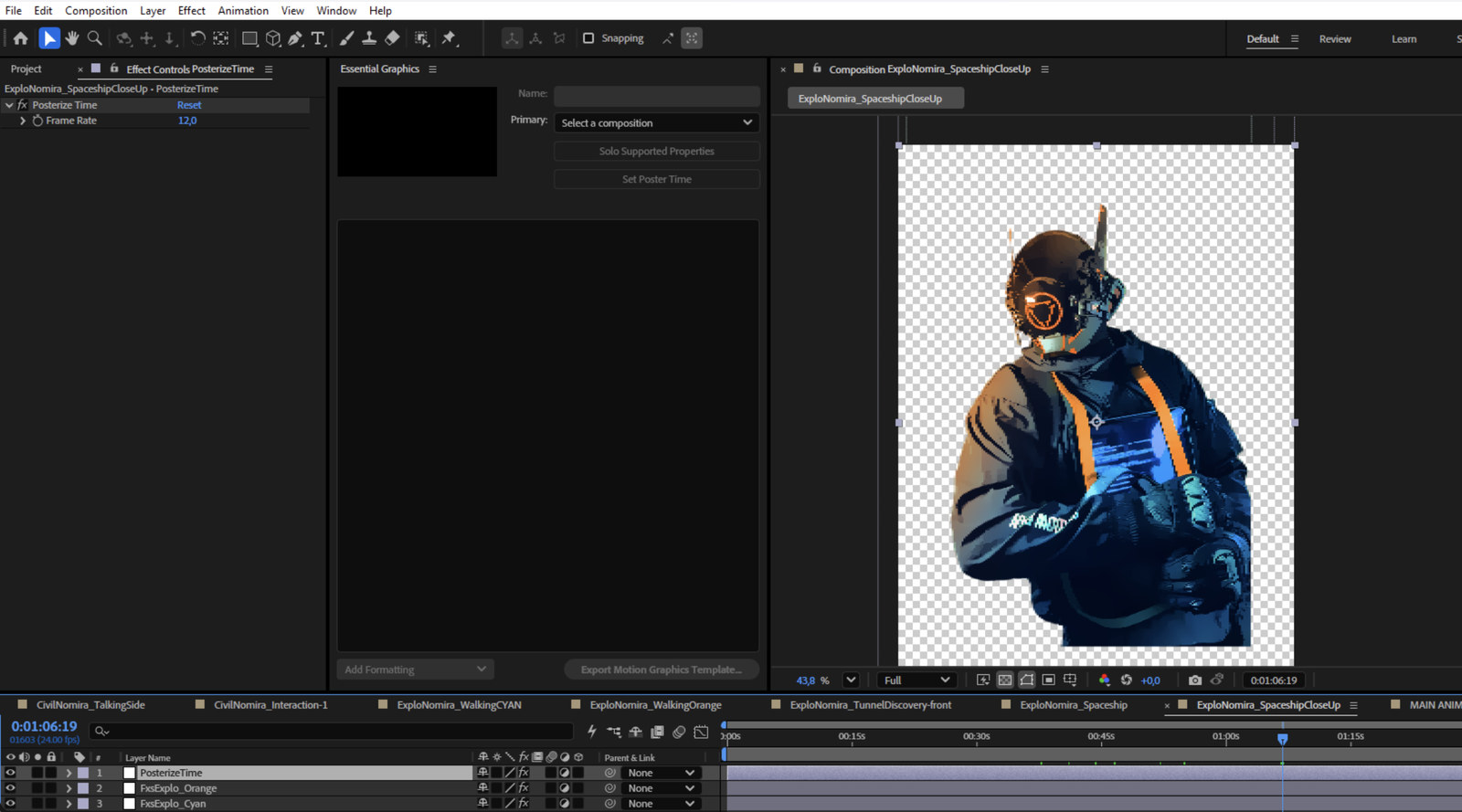Select the Pen tool
The width and height of the screenshot is (1462, 812).
coord(295,38)
